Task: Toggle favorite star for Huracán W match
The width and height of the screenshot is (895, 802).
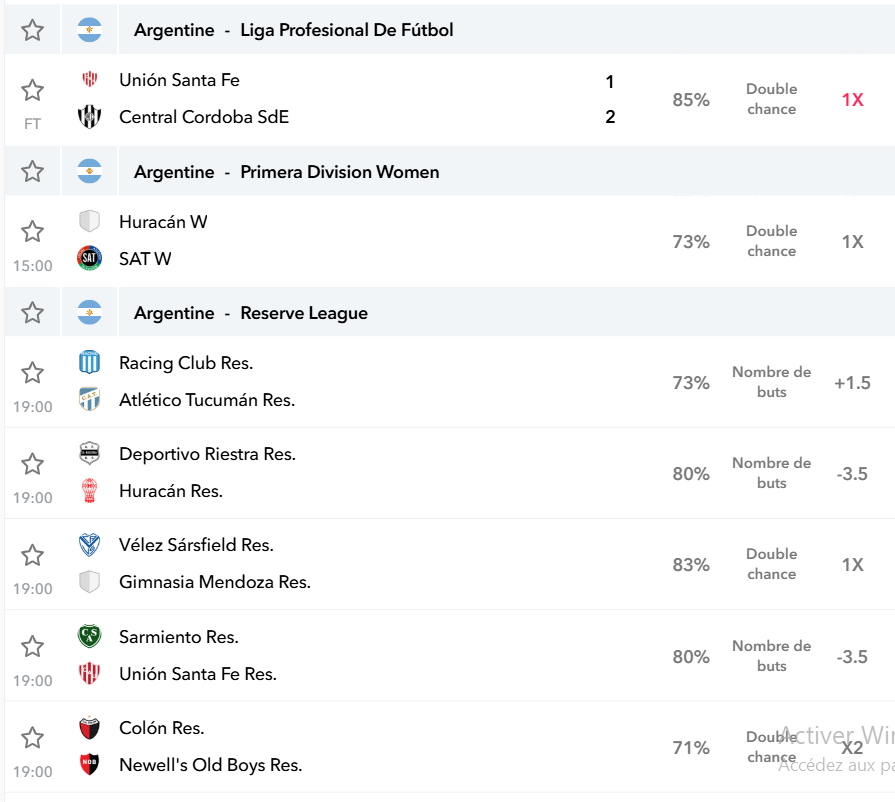Action: (x=33, y=231)
